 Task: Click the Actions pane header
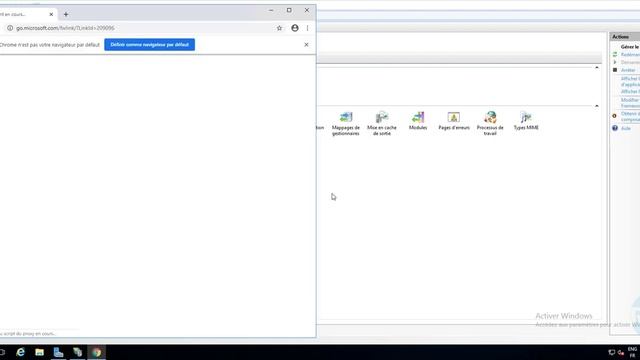624,37
